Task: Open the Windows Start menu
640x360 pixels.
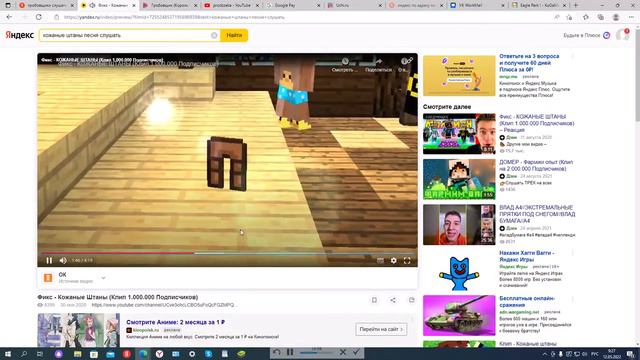Action: (8, 353)
